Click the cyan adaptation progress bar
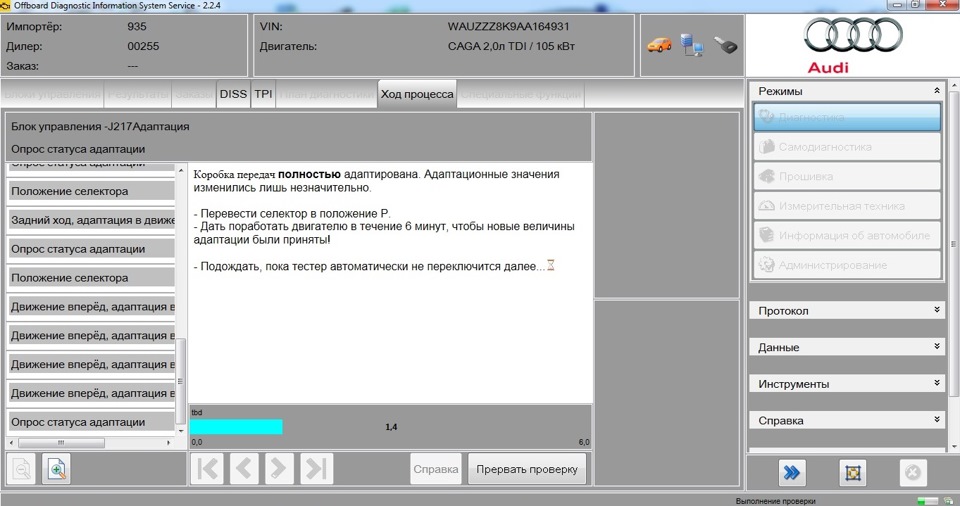960x506 pixels. pos(236,427)
